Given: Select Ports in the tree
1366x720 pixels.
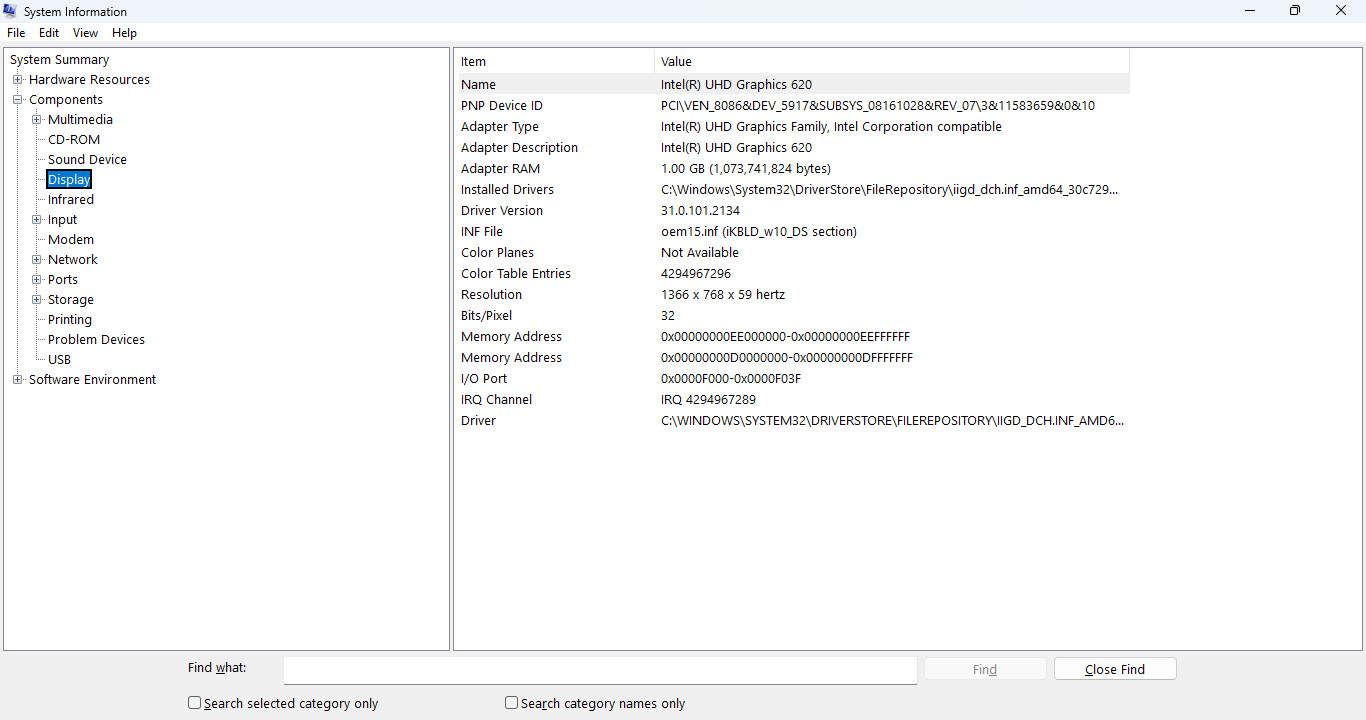Looking at the screenshot, I should [x=63, y=280].
